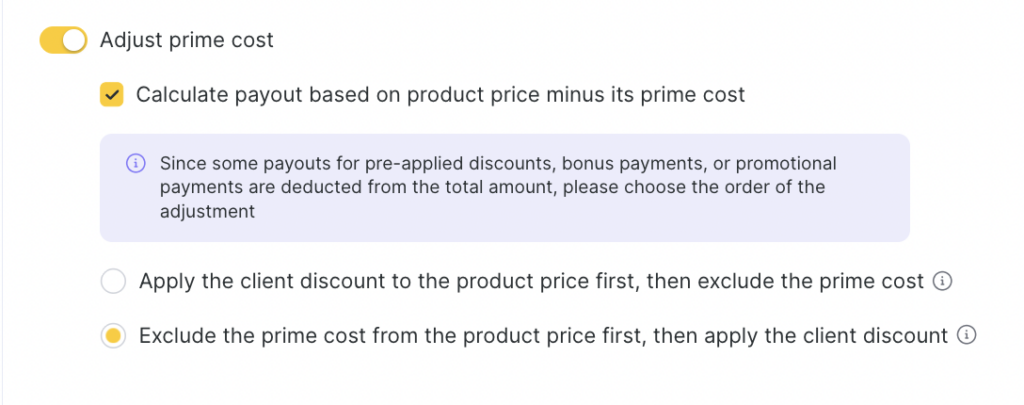The height and width of the screenshot is (405, 1024).
Task: Click the yellow dot of the selected radio
Action: (113, 336)
